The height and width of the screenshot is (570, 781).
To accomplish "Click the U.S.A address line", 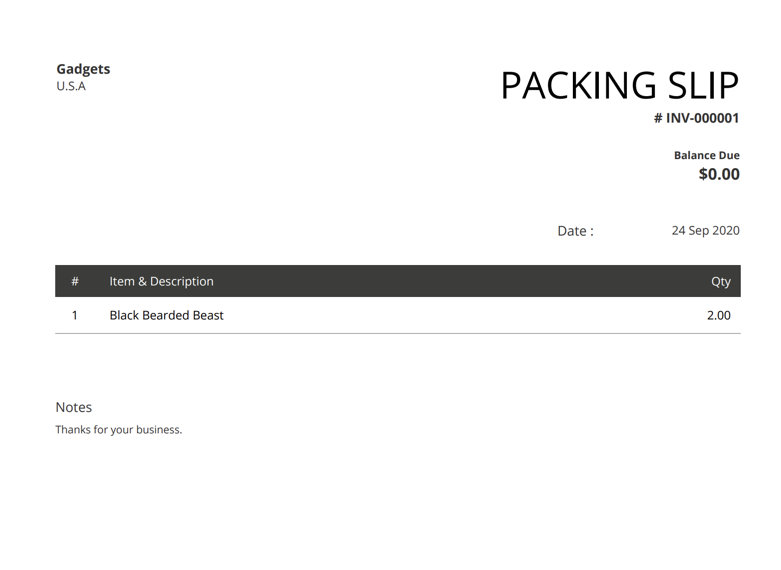I will [71, 86].
